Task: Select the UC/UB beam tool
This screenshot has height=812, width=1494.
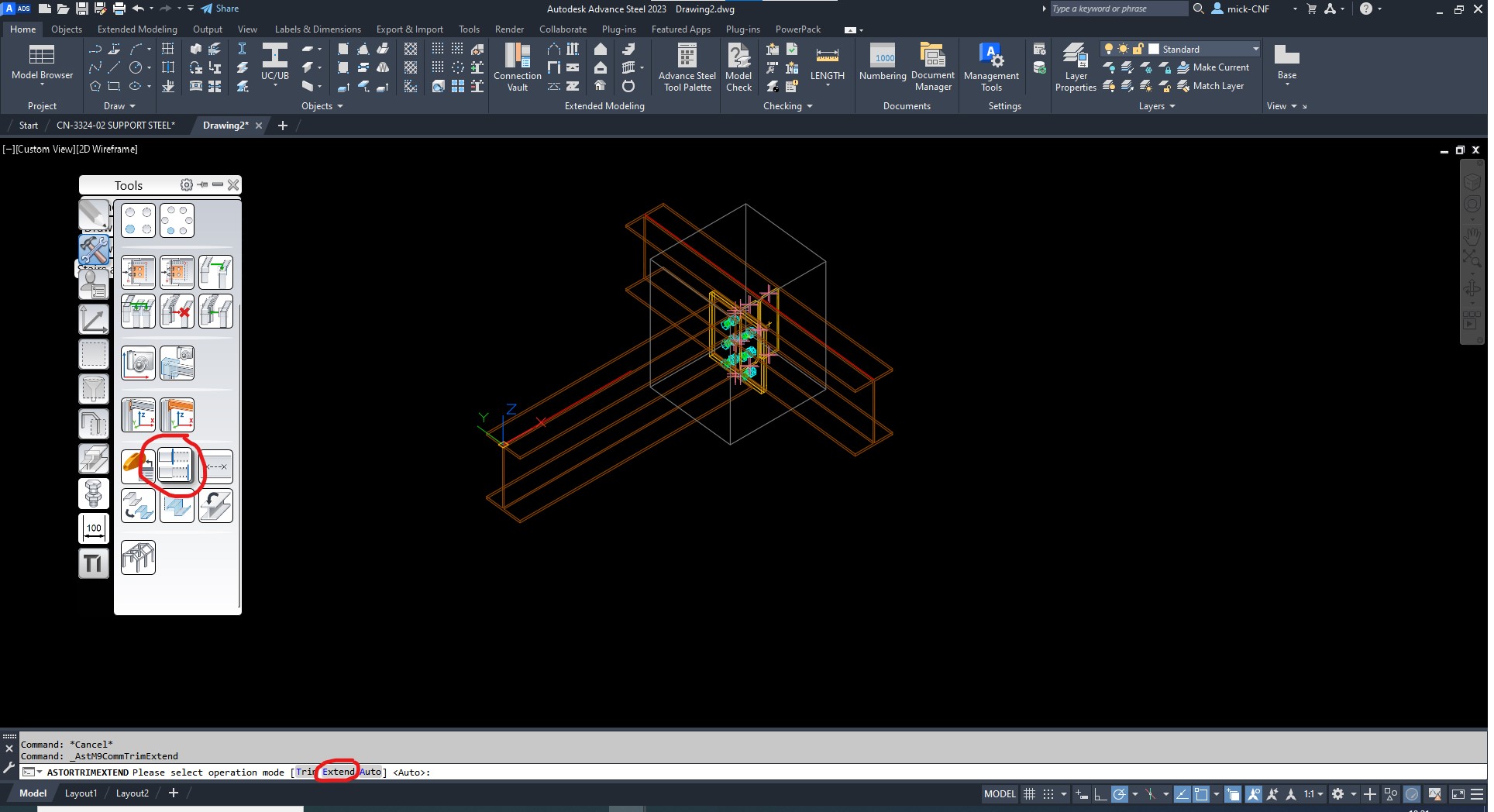Action: [275, 66]
